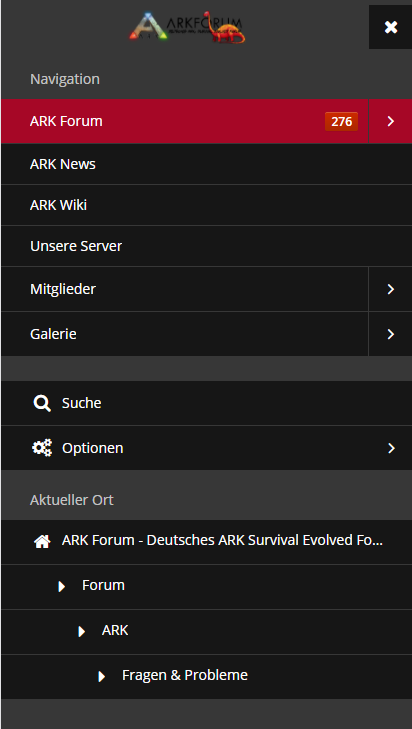Close the navigation menu with the X icon
The height and width of the screenshot is (729, 412).
[391, 27]
